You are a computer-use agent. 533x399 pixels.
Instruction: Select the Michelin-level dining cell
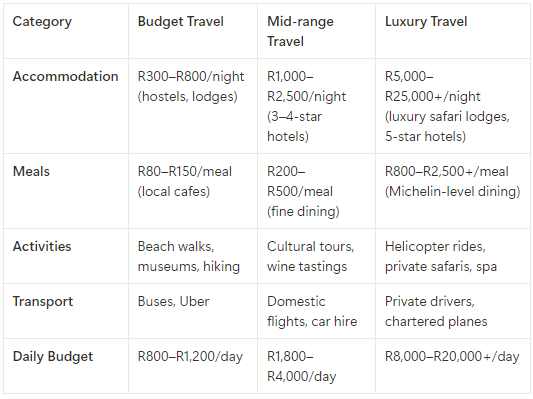tap(453, 191)
